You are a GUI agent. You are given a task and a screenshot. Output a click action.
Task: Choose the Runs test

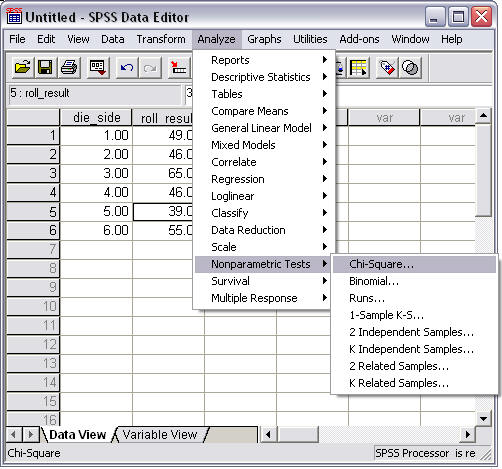tap(414, 298)
